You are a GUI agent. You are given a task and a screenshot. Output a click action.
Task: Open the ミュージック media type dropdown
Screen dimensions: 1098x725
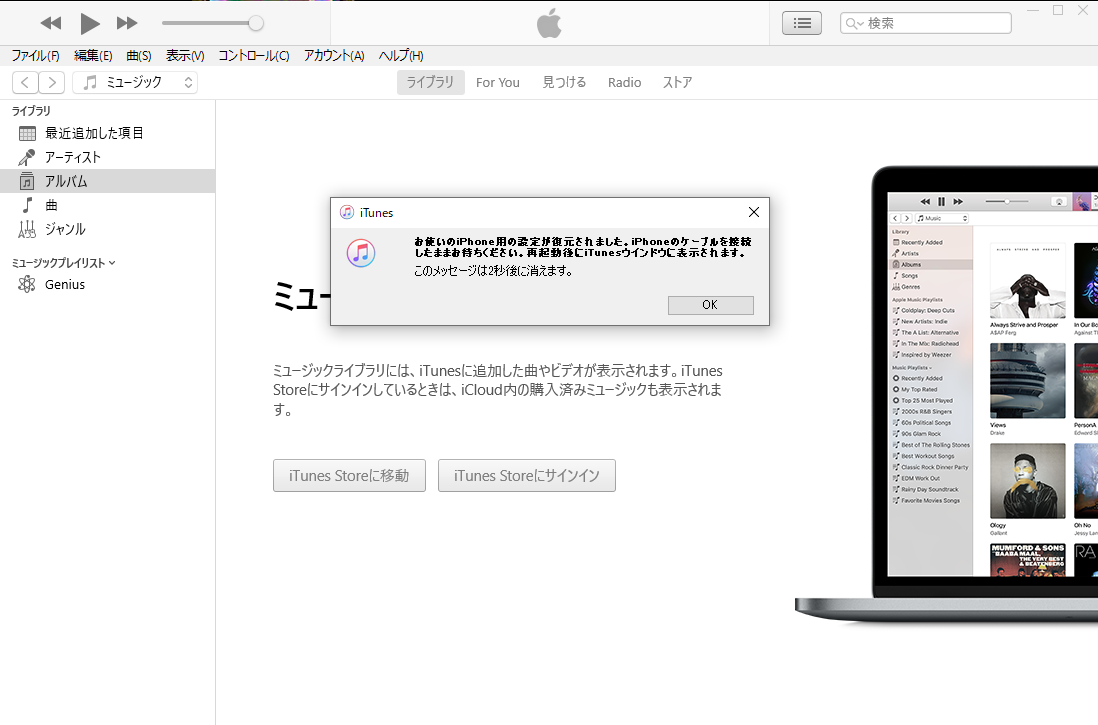(135, 83)
